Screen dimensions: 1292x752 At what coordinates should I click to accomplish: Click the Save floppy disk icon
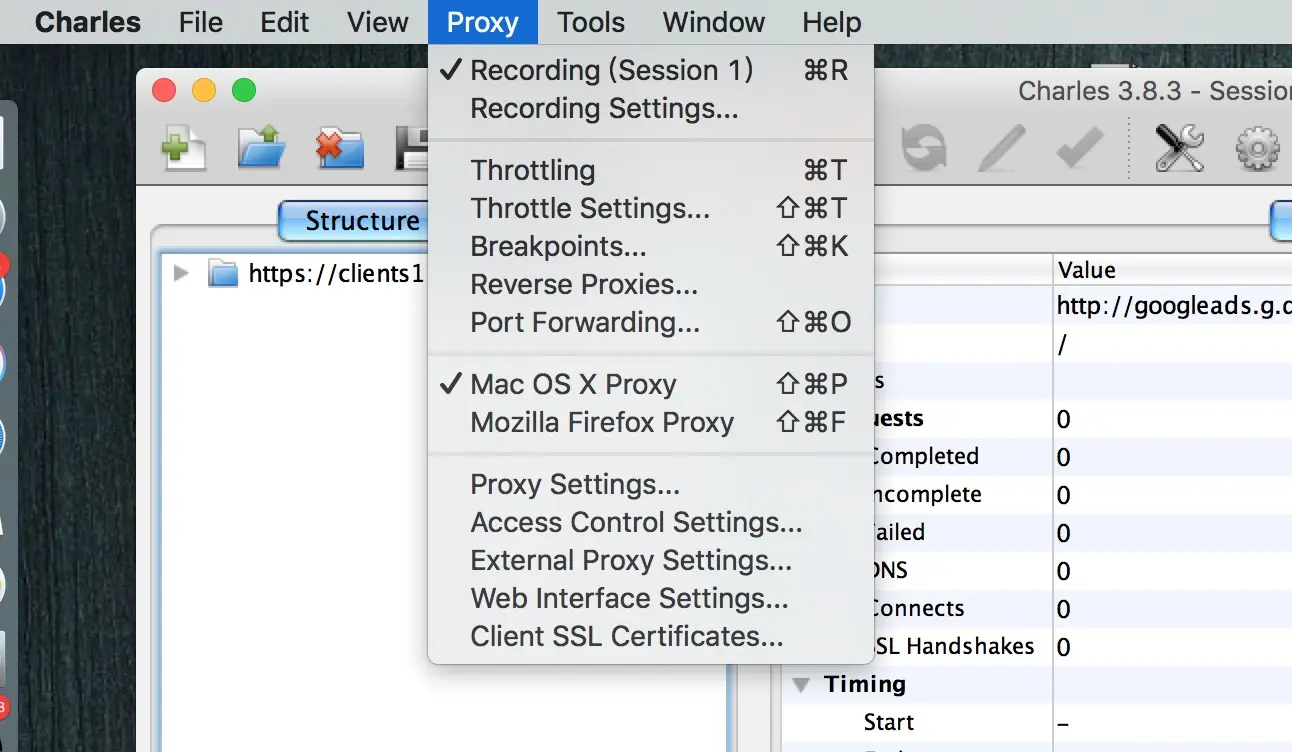pos(411,148)
